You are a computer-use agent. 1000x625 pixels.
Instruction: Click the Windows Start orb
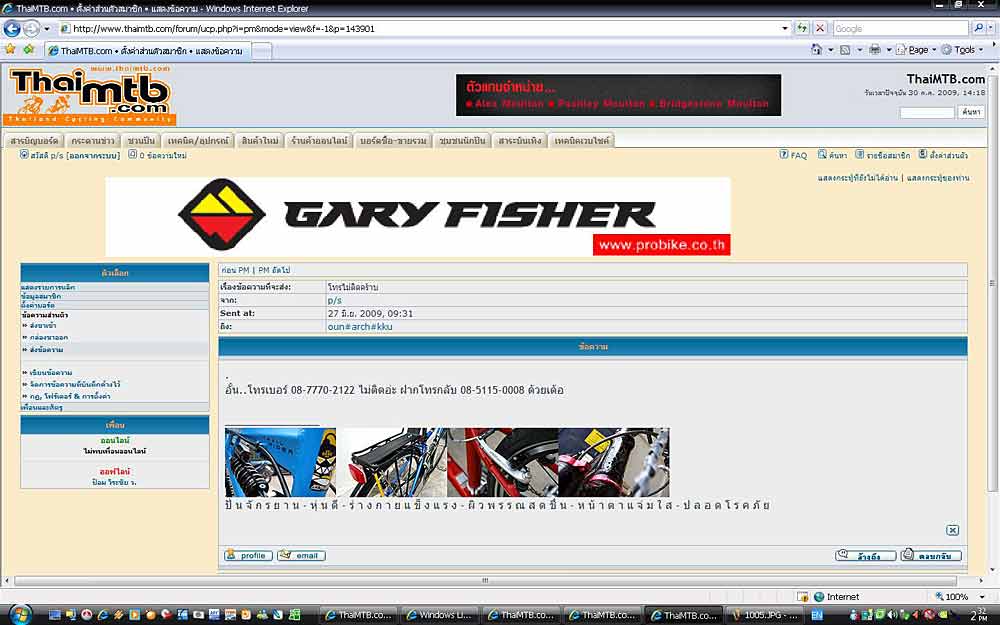[19, 614]
